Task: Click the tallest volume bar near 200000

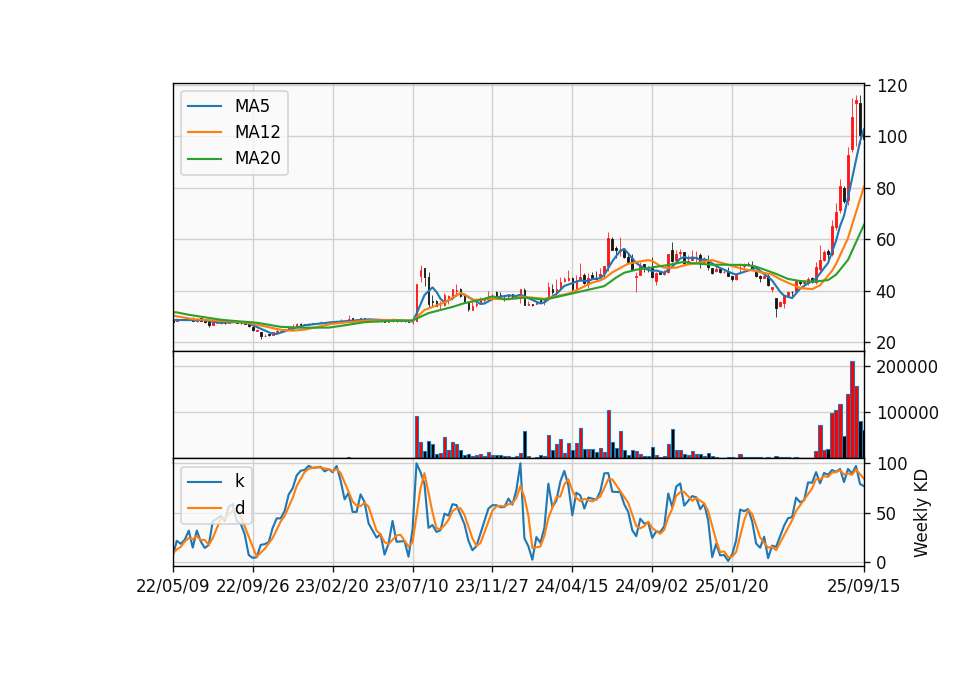Action: (852, 410)
